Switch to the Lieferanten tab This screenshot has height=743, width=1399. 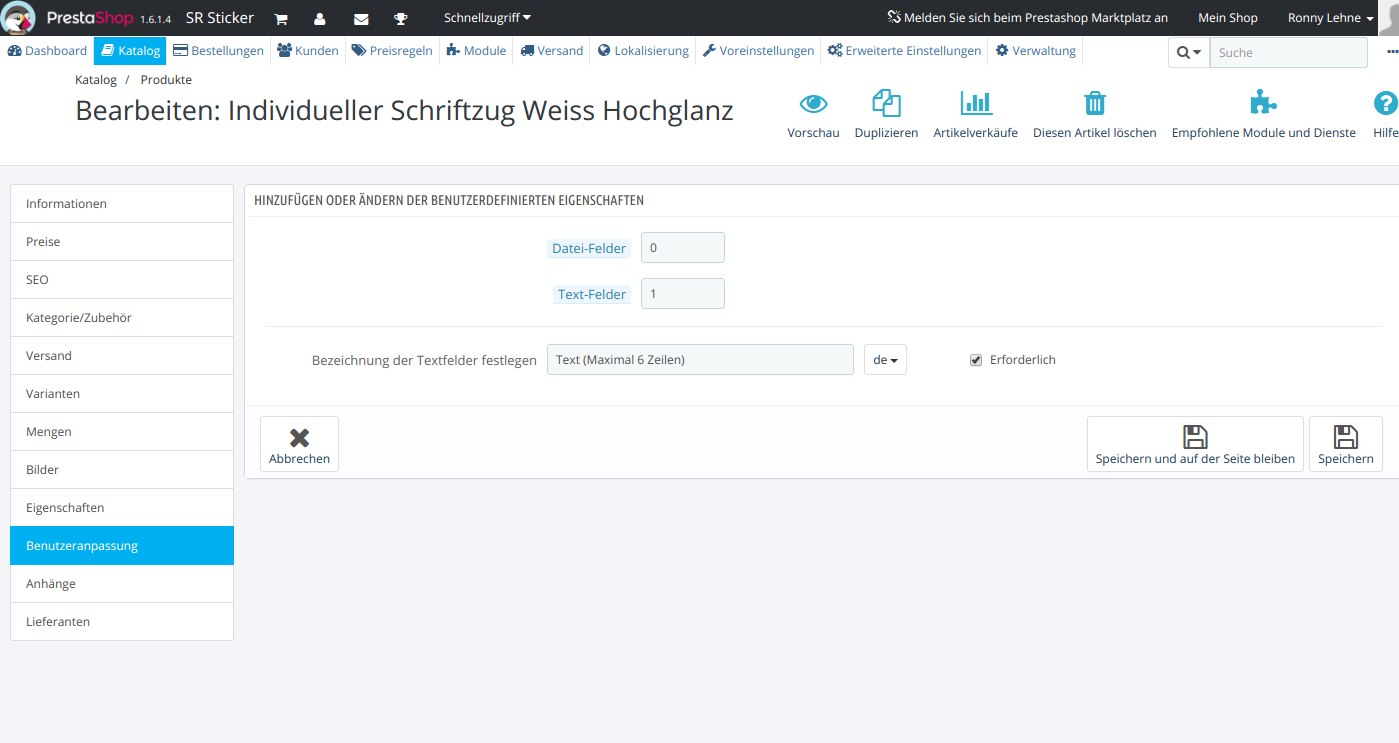tap(122, 622)
